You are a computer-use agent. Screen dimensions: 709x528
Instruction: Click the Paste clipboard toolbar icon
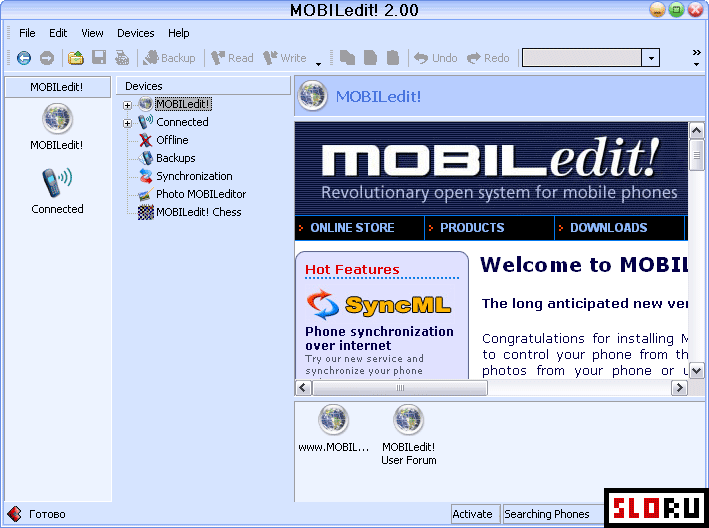tap(393, 58)
